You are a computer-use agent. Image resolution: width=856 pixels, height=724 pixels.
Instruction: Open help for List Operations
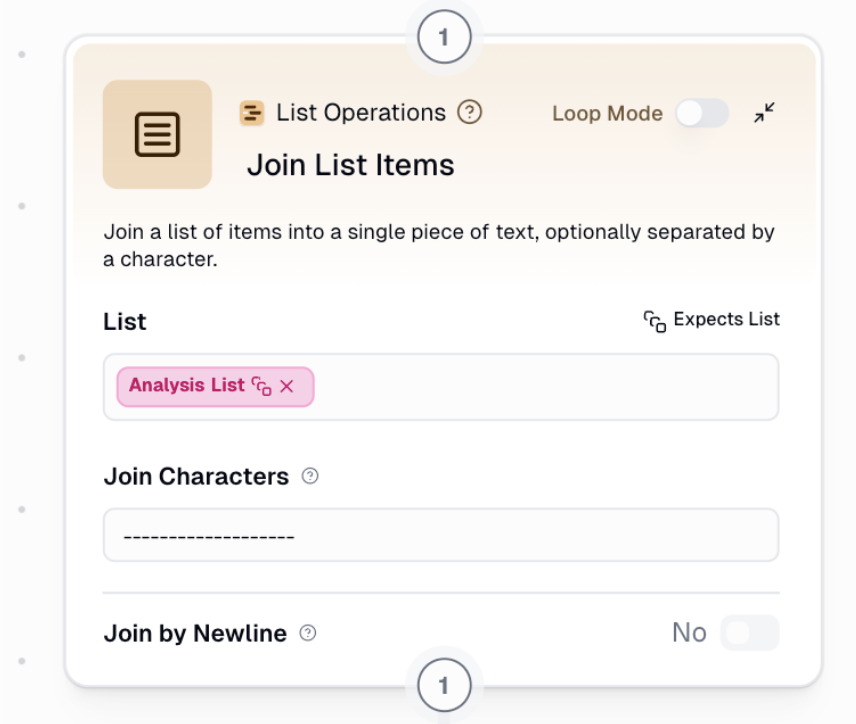pos(469,112)
